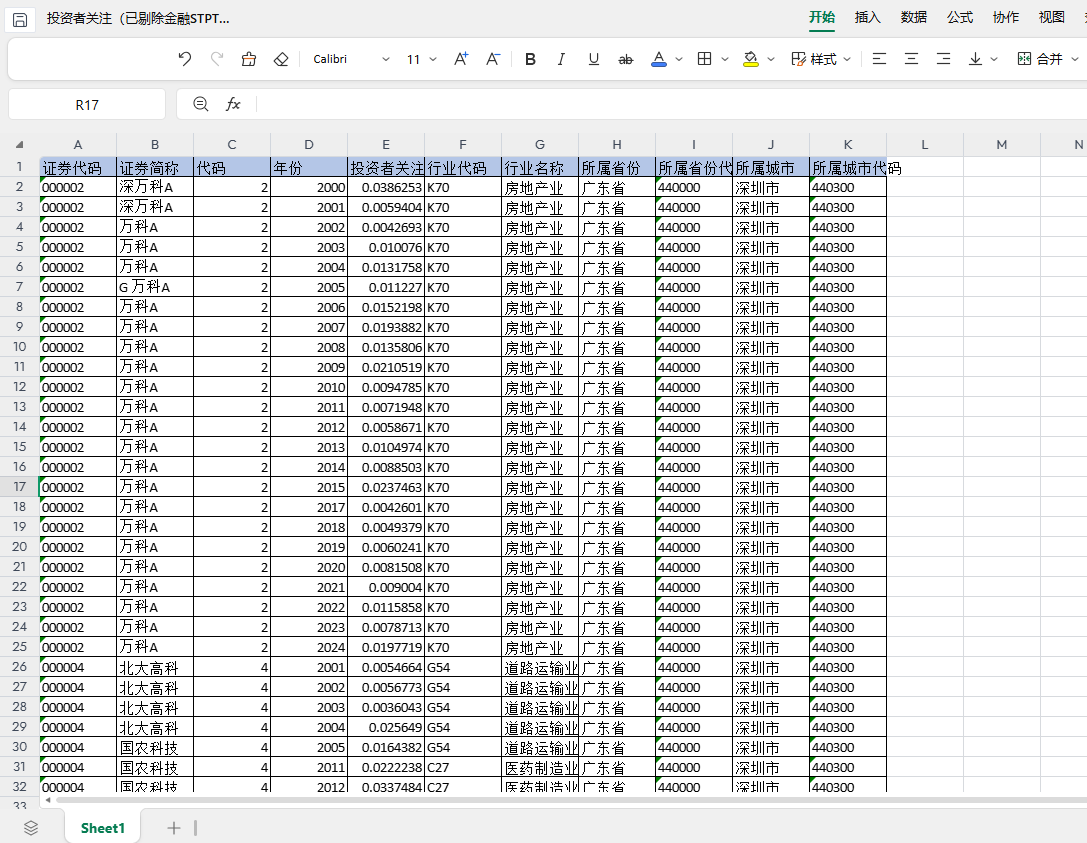Select the Sheet1 sheet tab
The image size is (1087, 843).
coord(103,827)
